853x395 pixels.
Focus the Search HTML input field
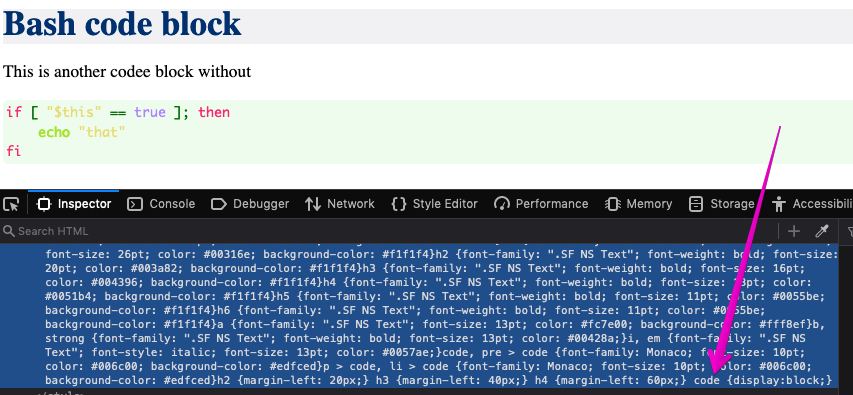pos(389,231)
